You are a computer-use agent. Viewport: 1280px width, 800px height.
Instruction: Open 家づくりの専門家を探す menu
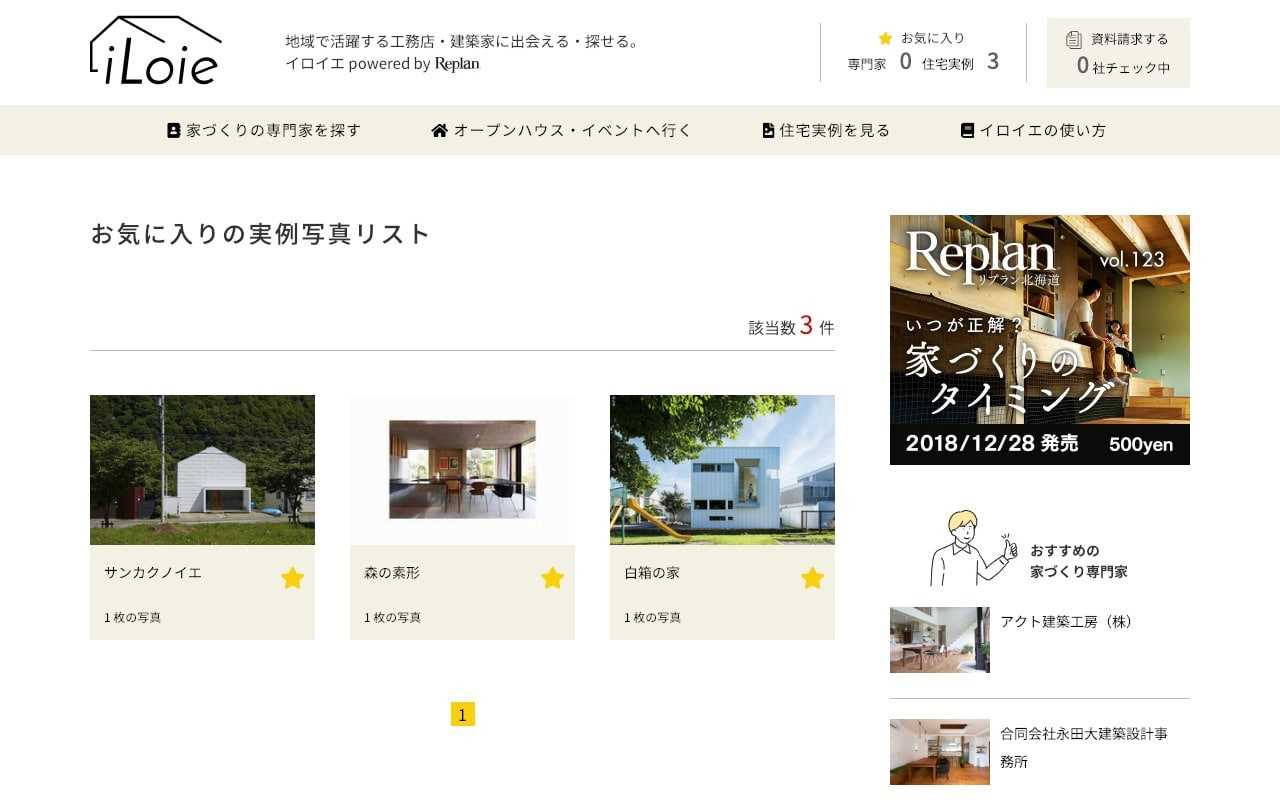[x=264, y=130]
